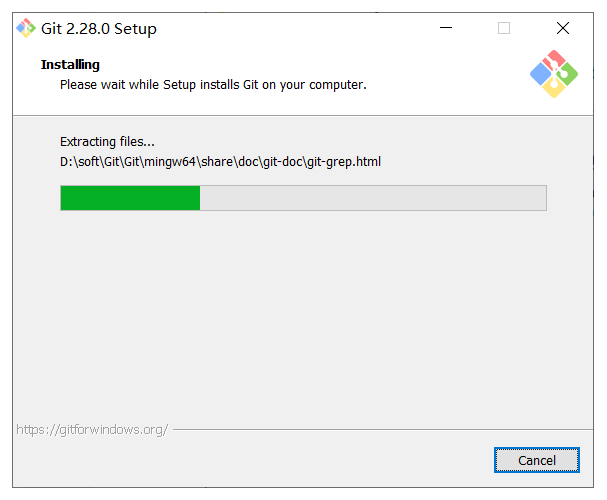The image size is (607, 500).
Task: Cancel the Git installation
Action: (537, 460)
